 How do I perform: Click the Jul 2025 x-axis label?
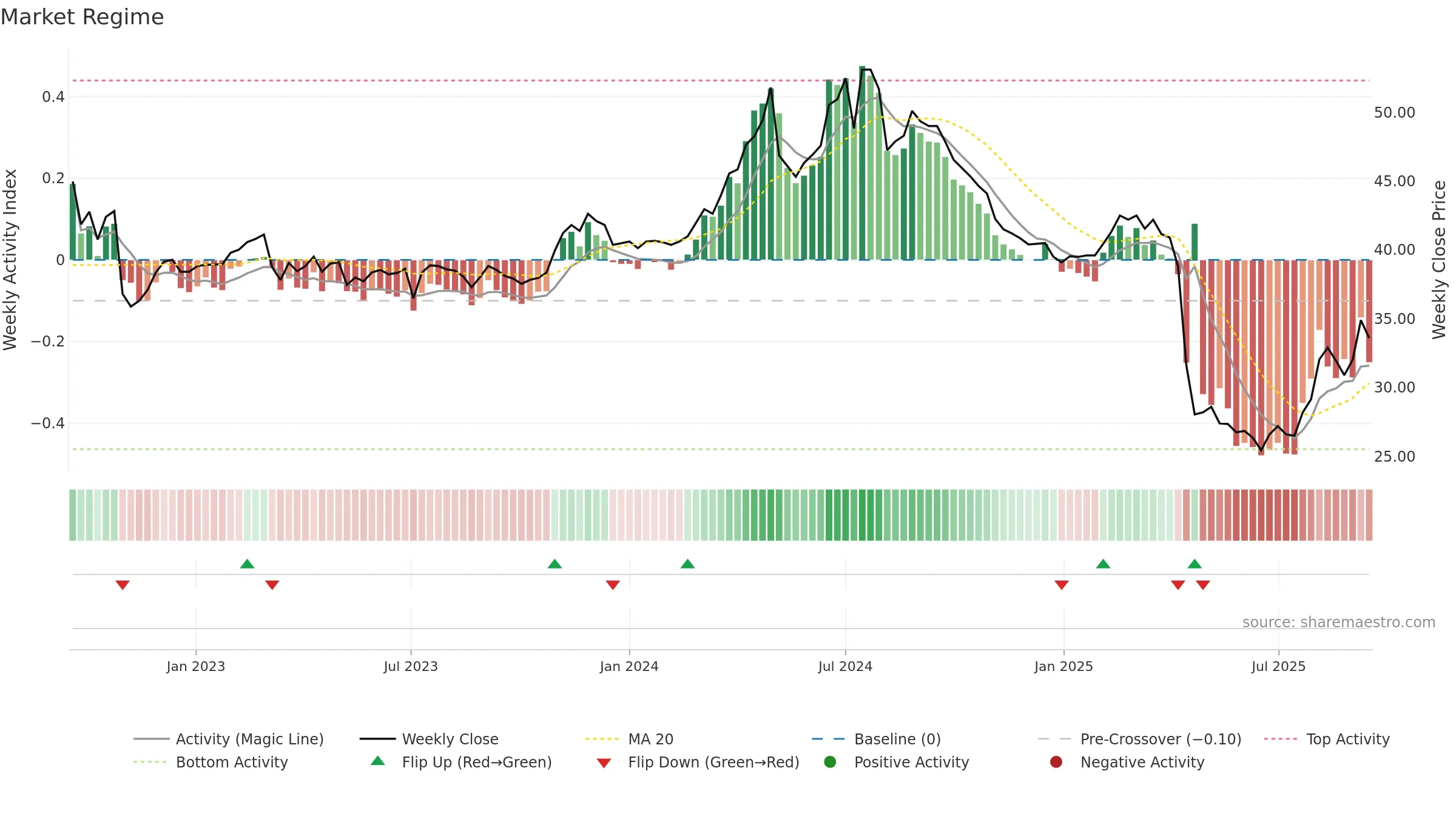tap(1278, 666)
